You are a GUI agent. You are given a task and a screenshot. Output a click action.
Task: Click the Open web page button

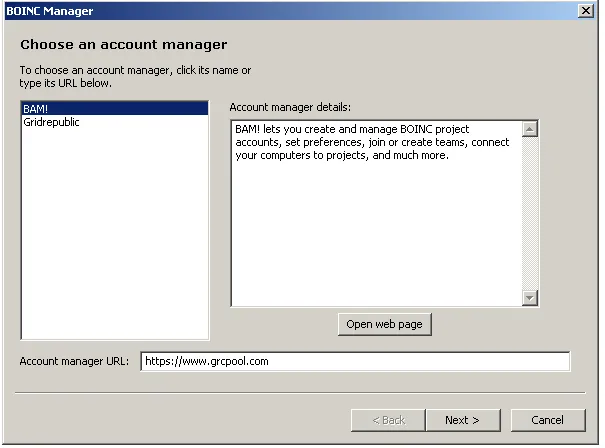(384, 324)
